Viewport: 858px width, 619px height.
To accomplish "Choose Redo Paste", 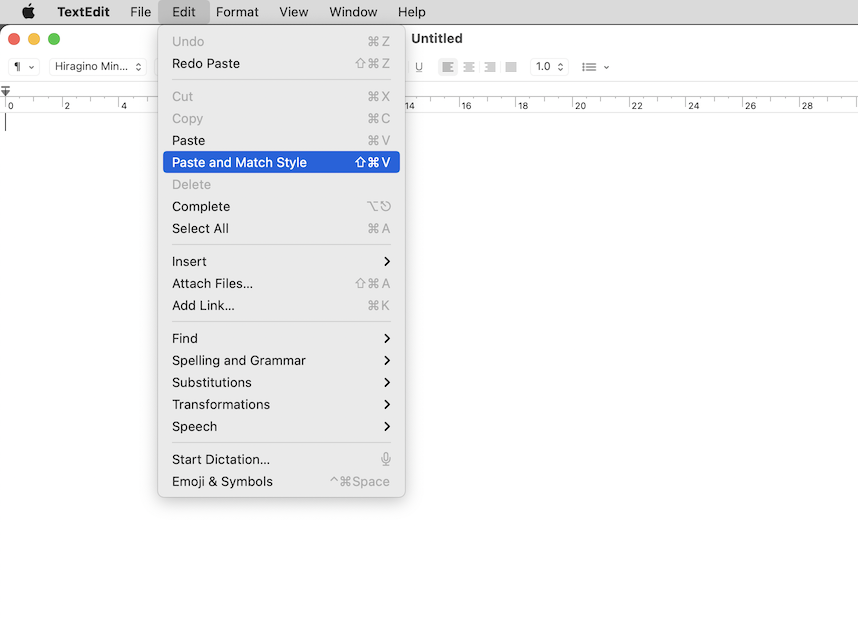I will coord(281,63).
